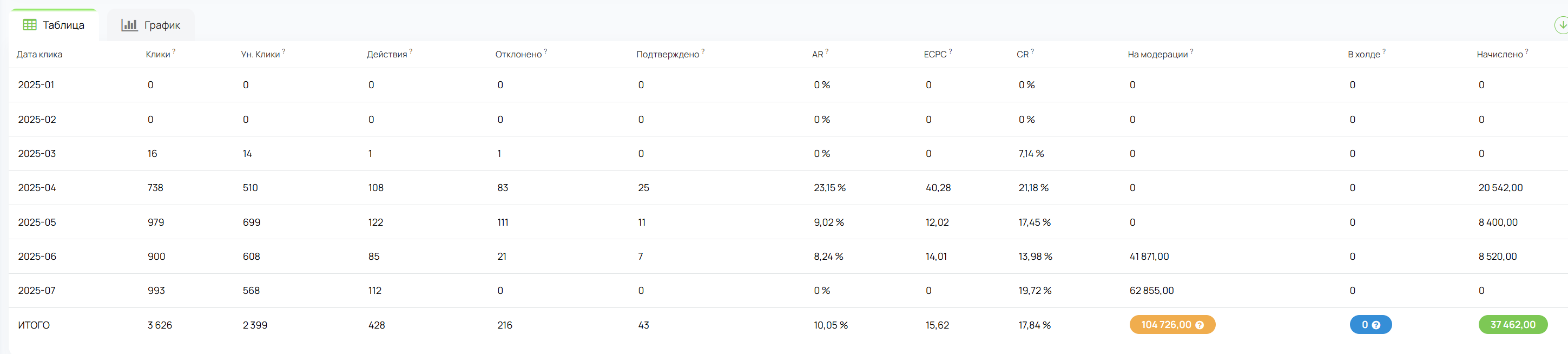Select the 2025-07 row date
This screenshot has width=1568, height=354.
click(x=37, y=291)
